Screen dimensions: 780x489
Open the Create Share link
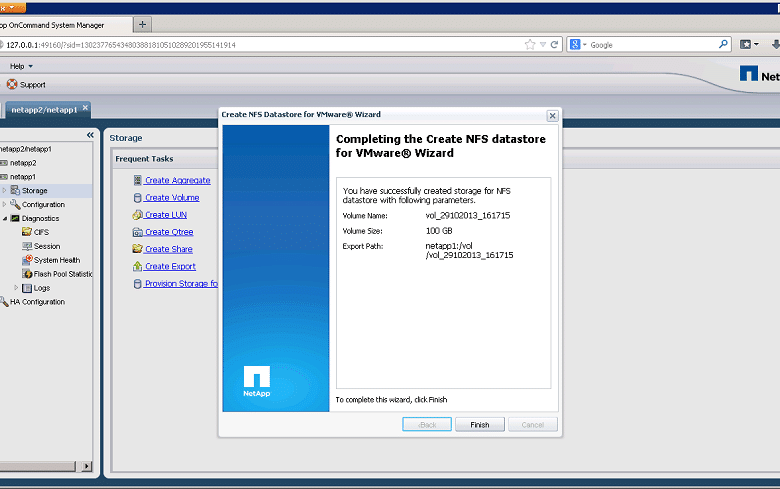tap(169, 249)
